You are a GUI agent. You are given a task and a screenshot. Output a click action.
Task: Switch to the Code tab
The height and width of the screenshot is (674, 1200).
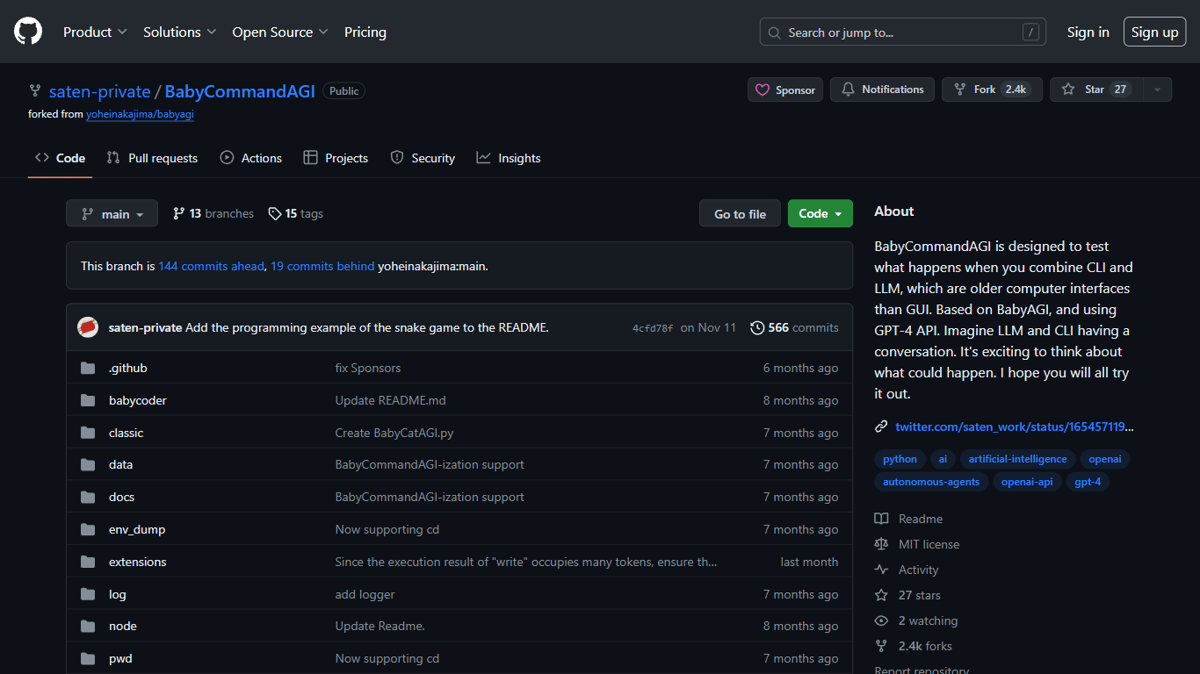click(x=60, y=158)
